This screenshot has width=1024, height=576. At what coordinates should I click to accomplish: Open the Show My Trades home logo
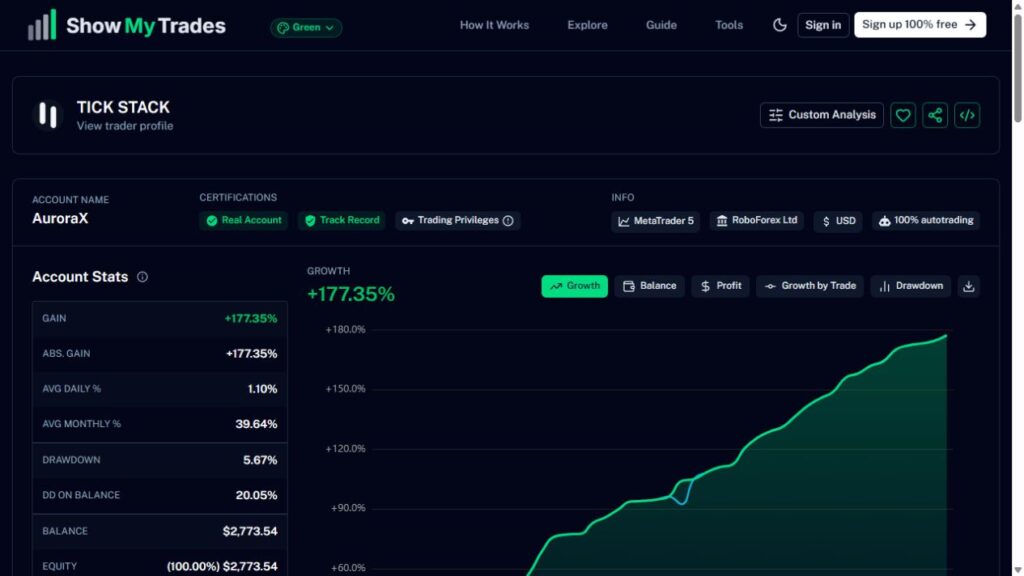127,25
